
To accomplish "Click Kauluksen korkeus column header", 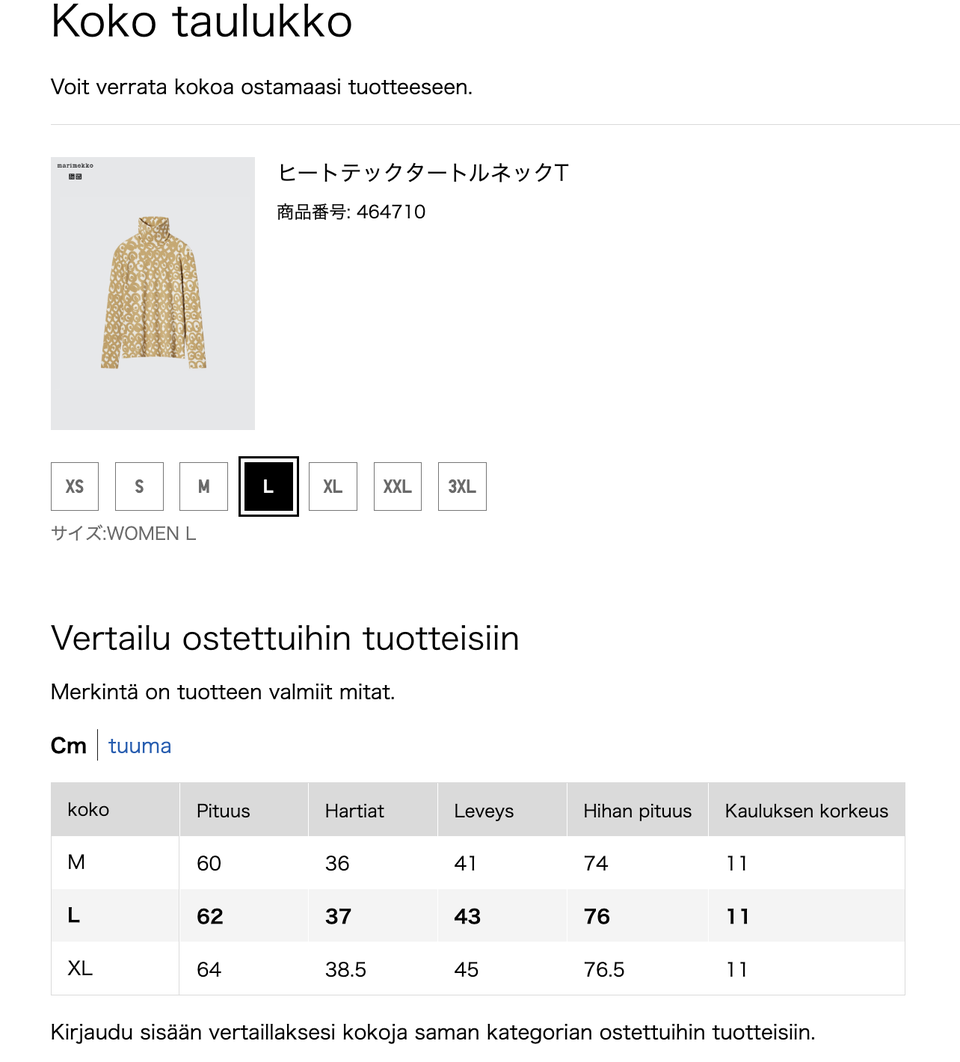I will 806,811.
